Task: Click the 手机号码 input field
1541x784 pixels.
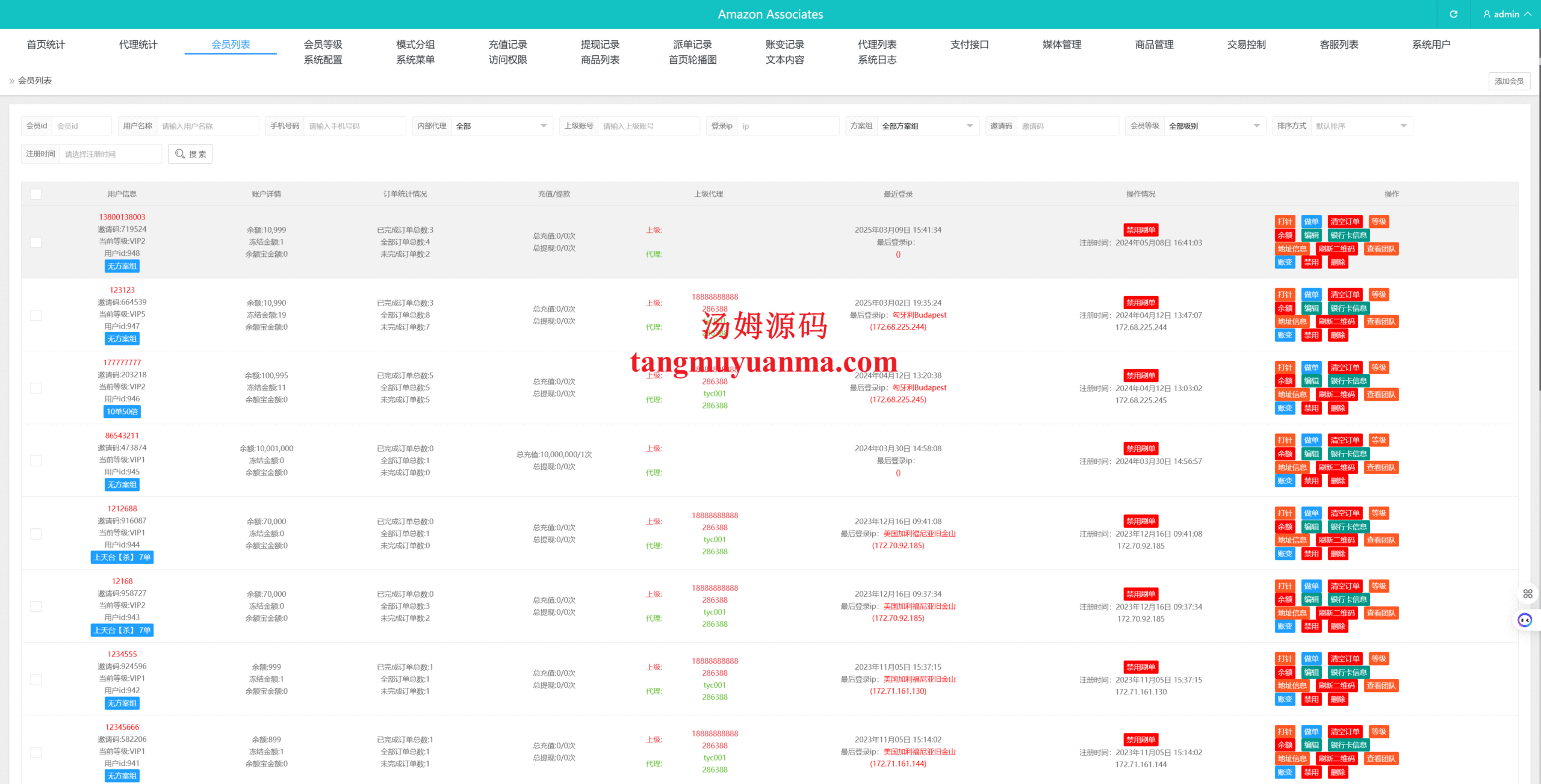Action: [354, 126]
